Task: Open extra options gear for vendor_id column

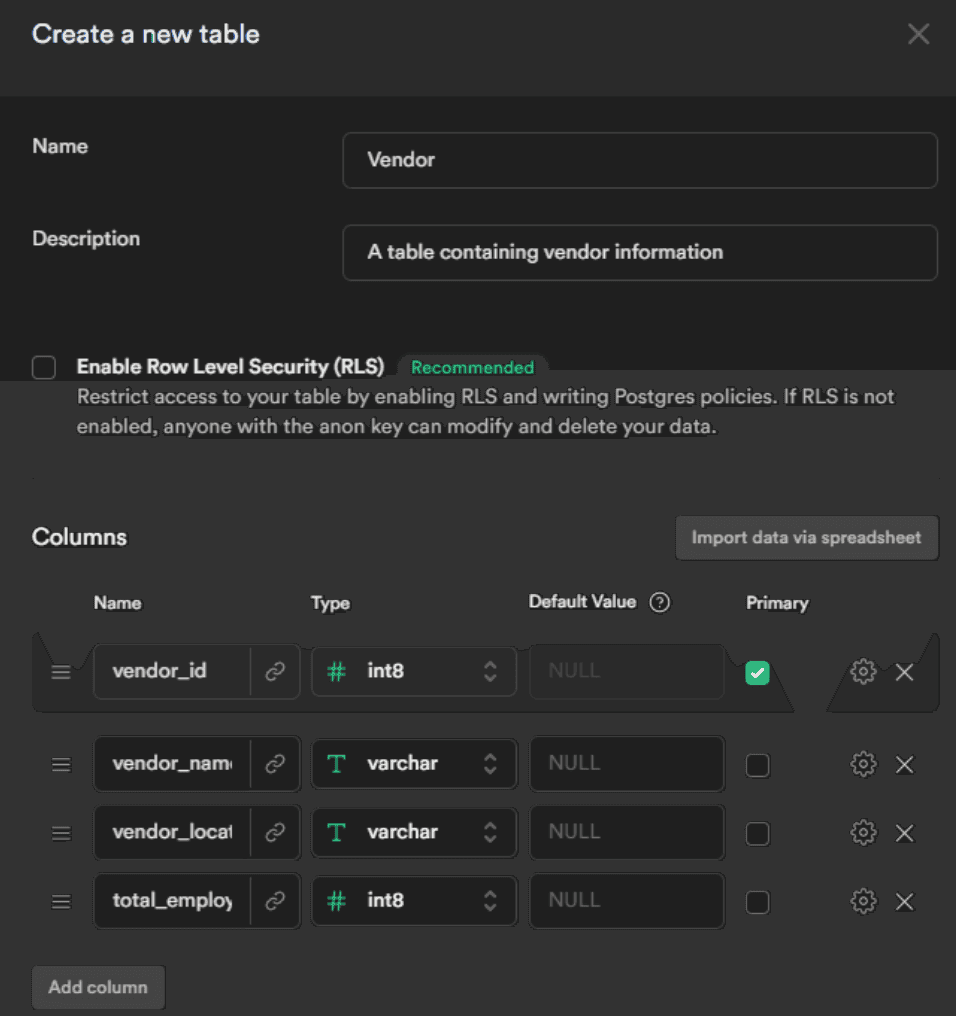Action: (862, 671)
